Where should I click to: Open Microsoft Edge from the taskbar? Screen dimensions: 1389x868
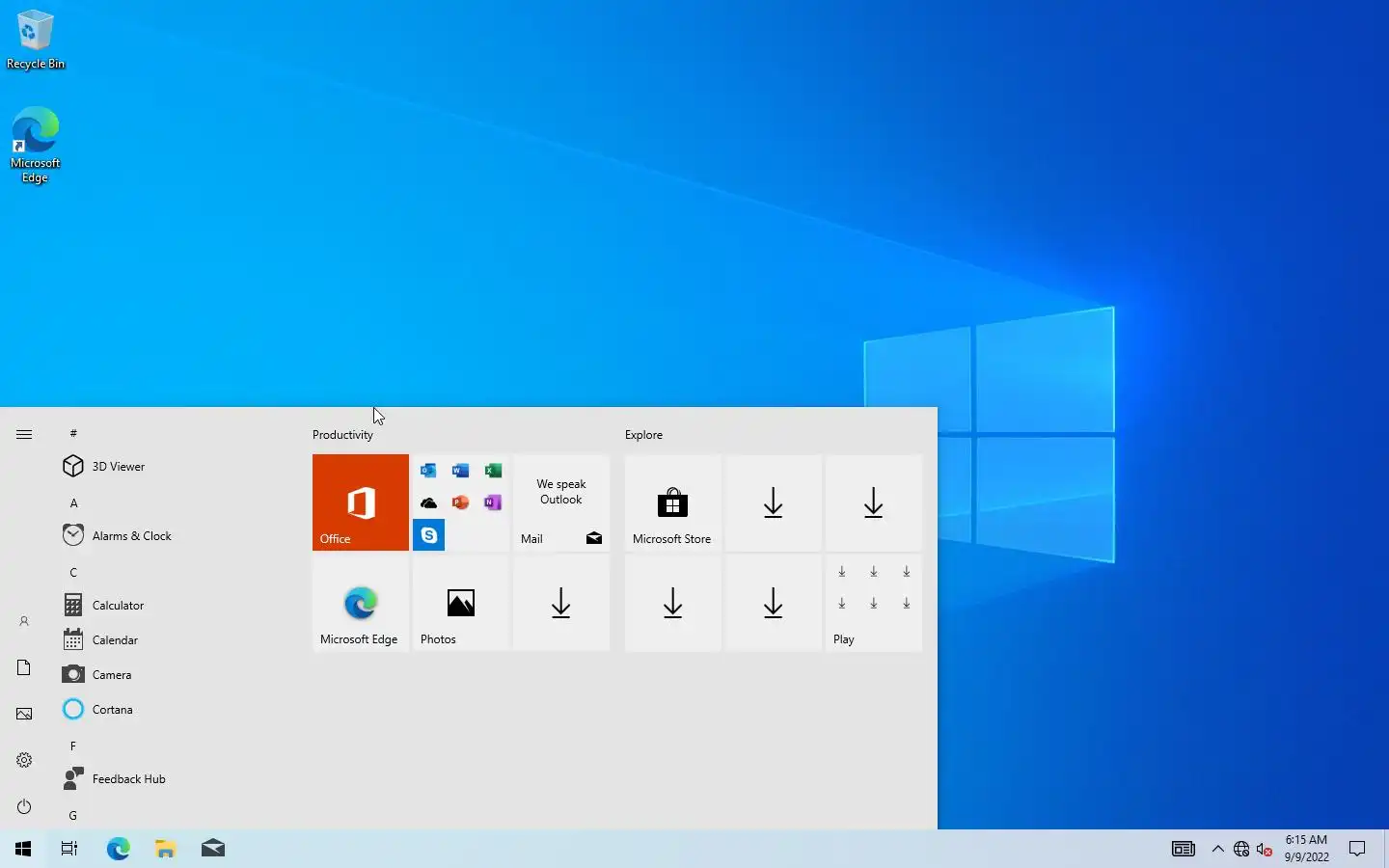point(118,849)
